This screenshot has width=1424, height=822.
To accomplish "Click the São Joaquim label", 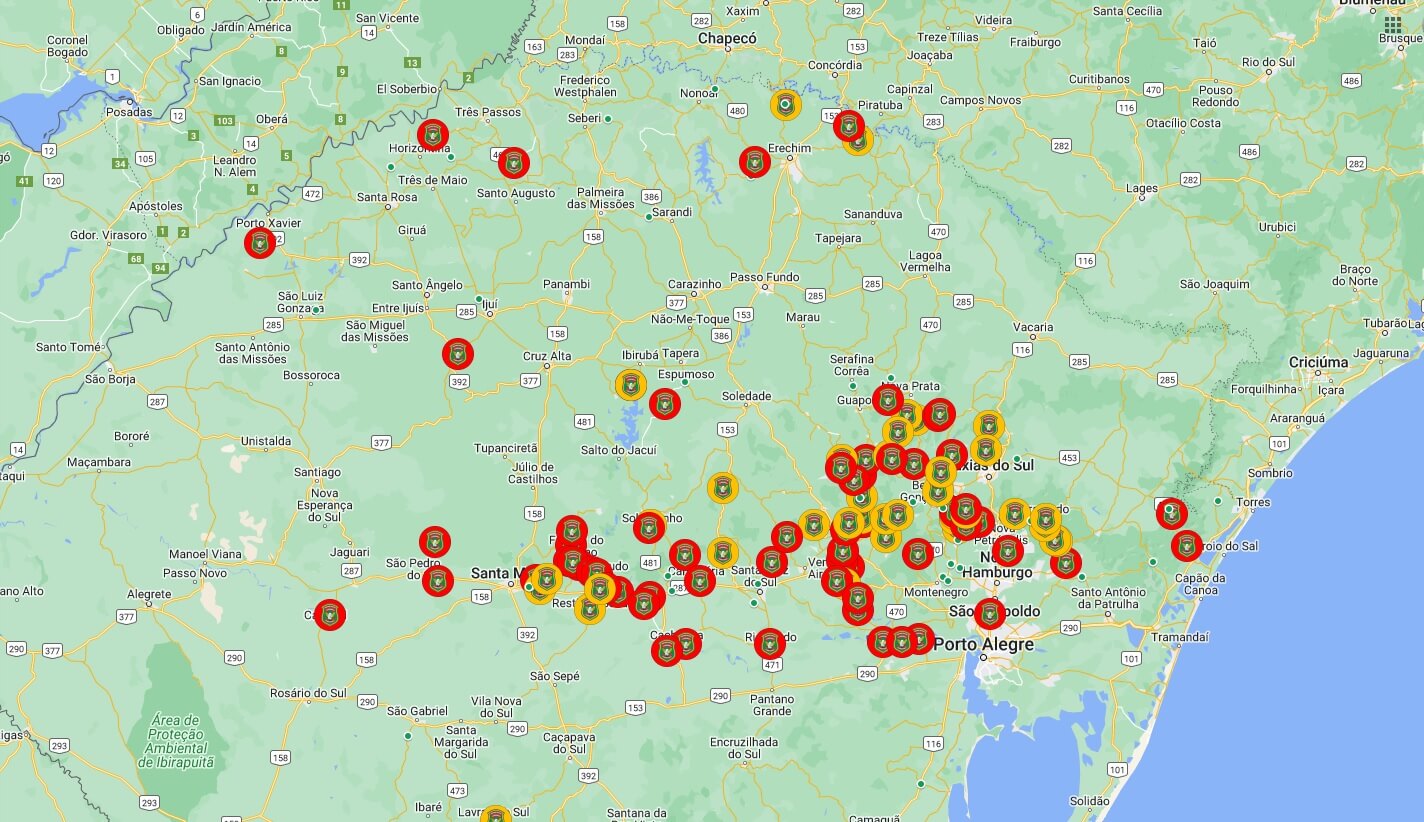I will pos(1215,284).
